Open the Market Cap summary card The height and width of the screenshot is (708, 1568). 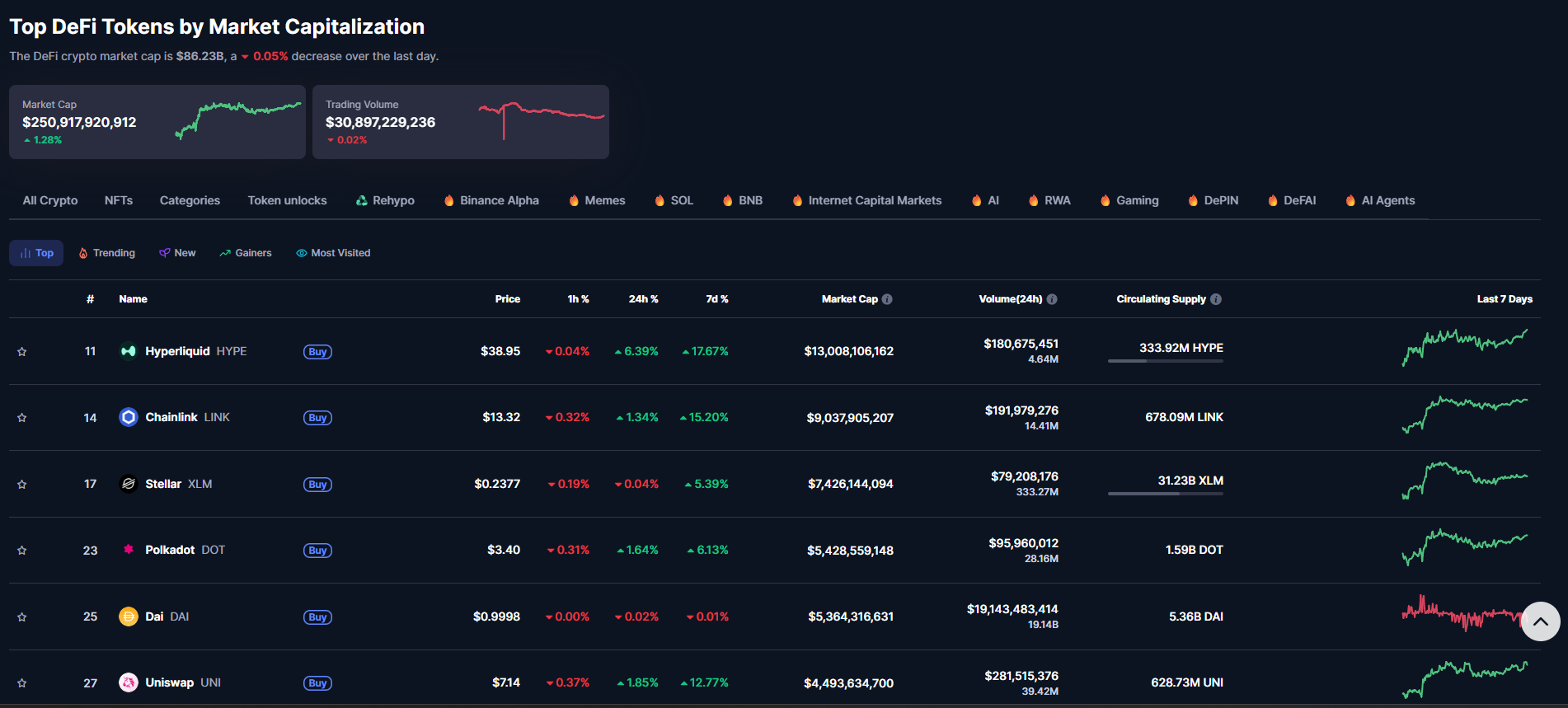[157, 122]
